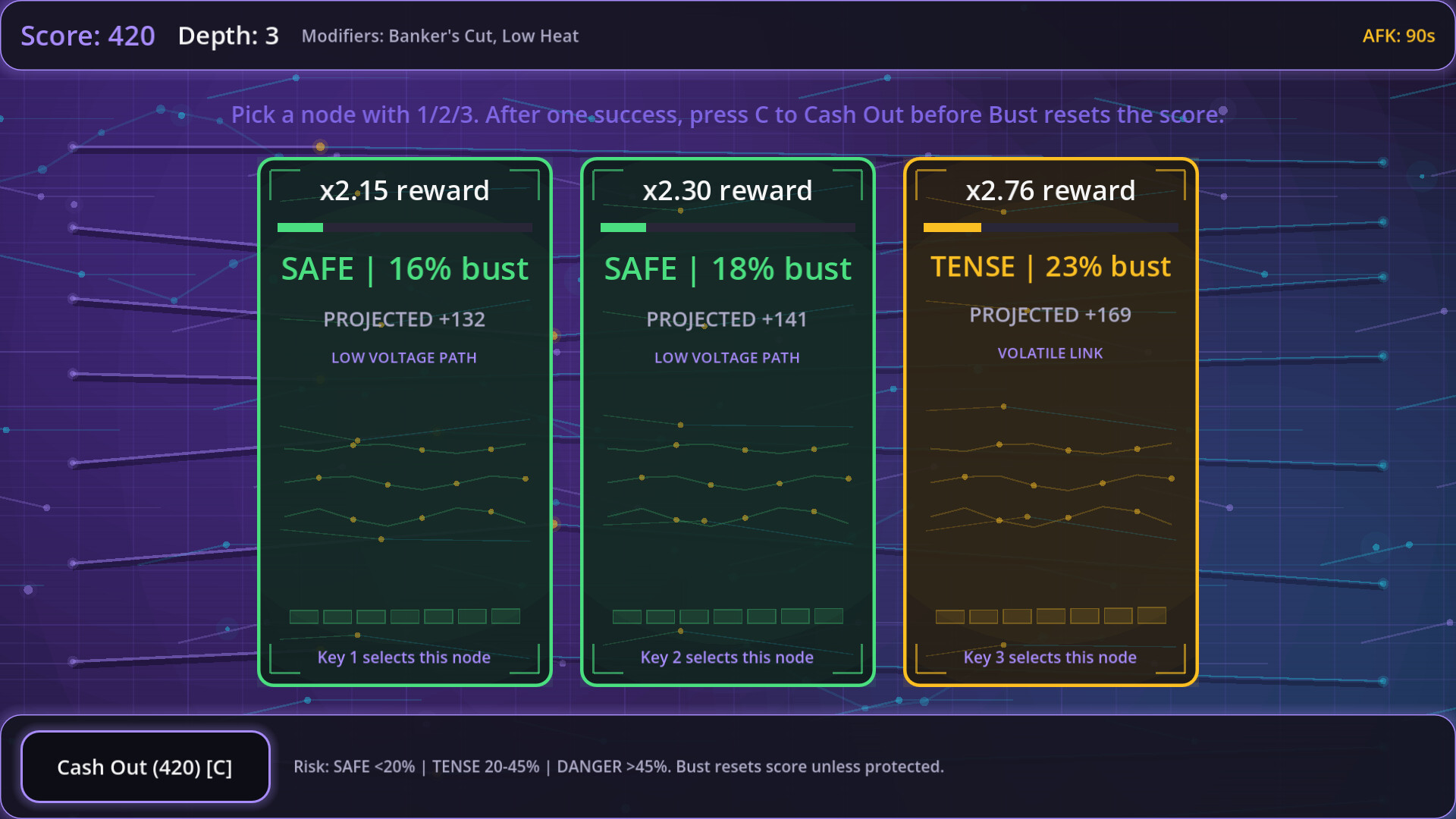The image size is (1456, 819).
Task: Click the 'AFK: 90s' timer
Action: (1398, 36)
